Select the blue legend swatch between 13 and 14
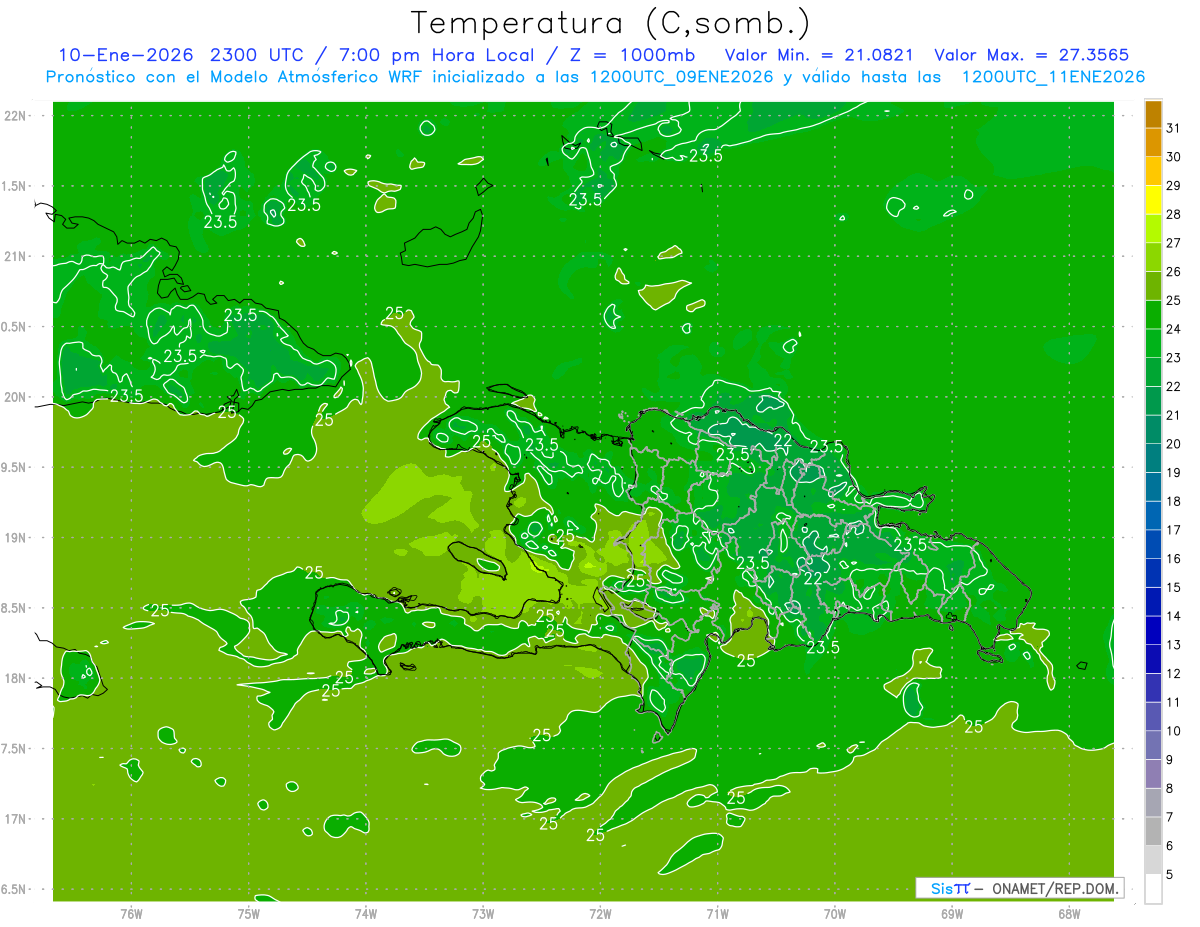1200x927 pixels. 1153,631
